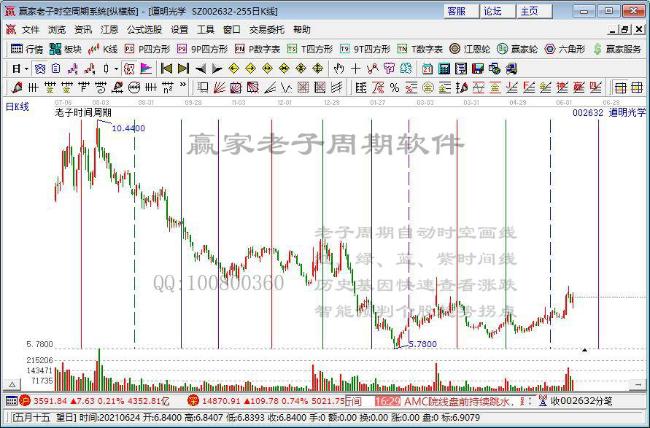The width and height of the screenshot is (650, 428).
Task: Select the Gann fan angle lines icon
Action: (219, 88)
